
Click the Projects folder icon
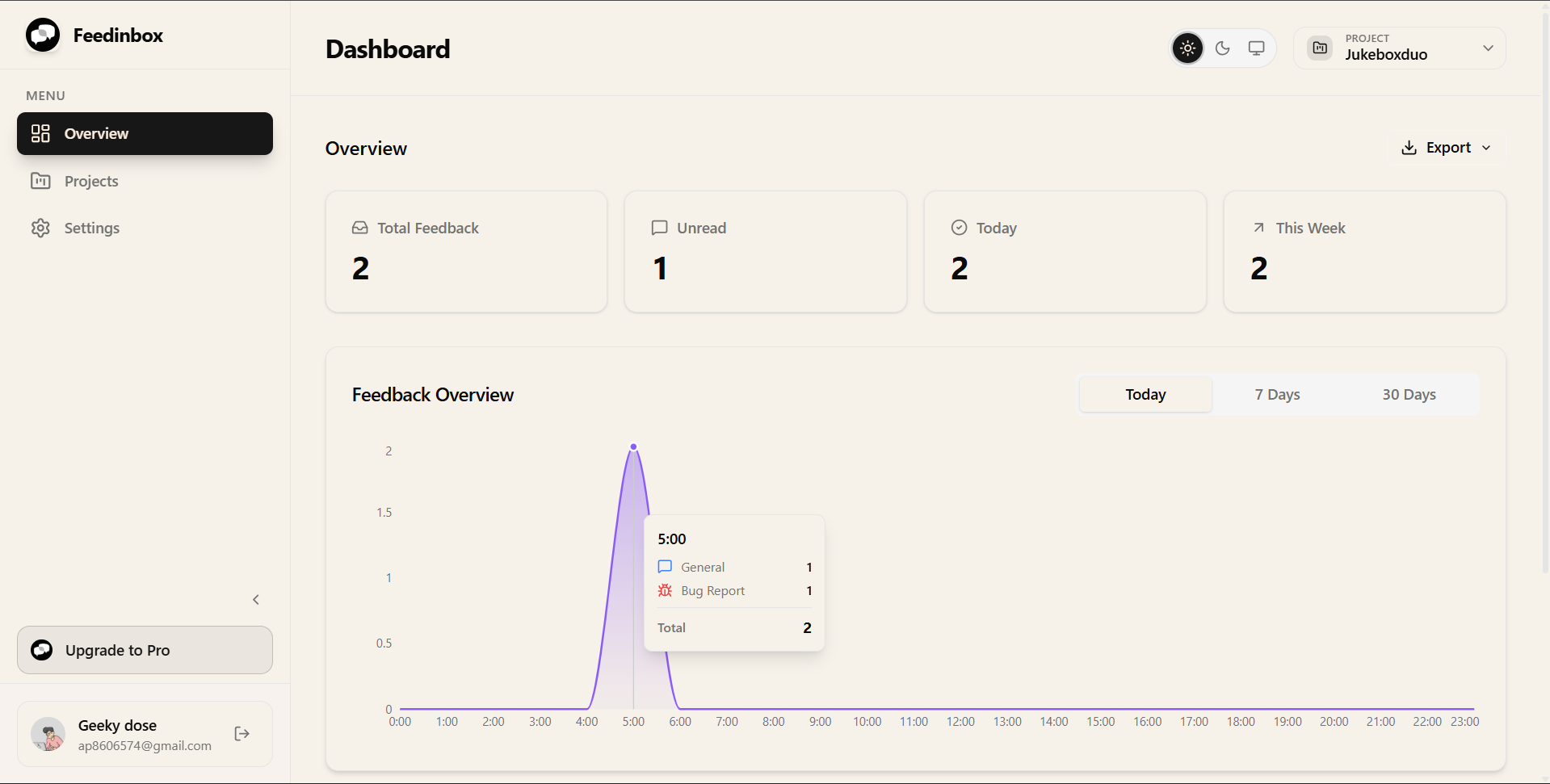(40, 181)
